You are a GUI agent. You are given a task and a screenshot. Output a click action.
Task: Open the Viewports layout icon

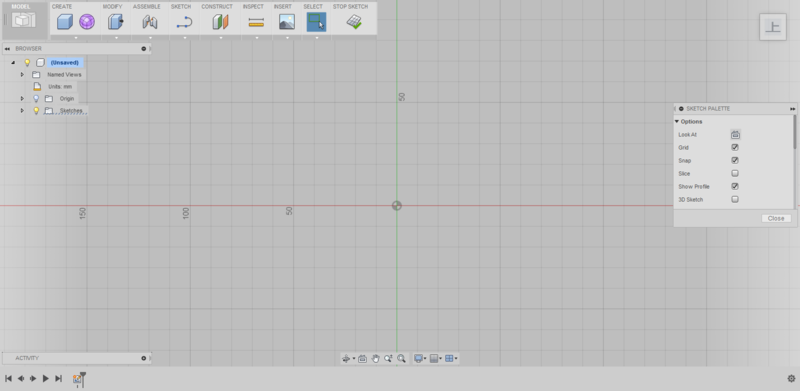(449, 359)
